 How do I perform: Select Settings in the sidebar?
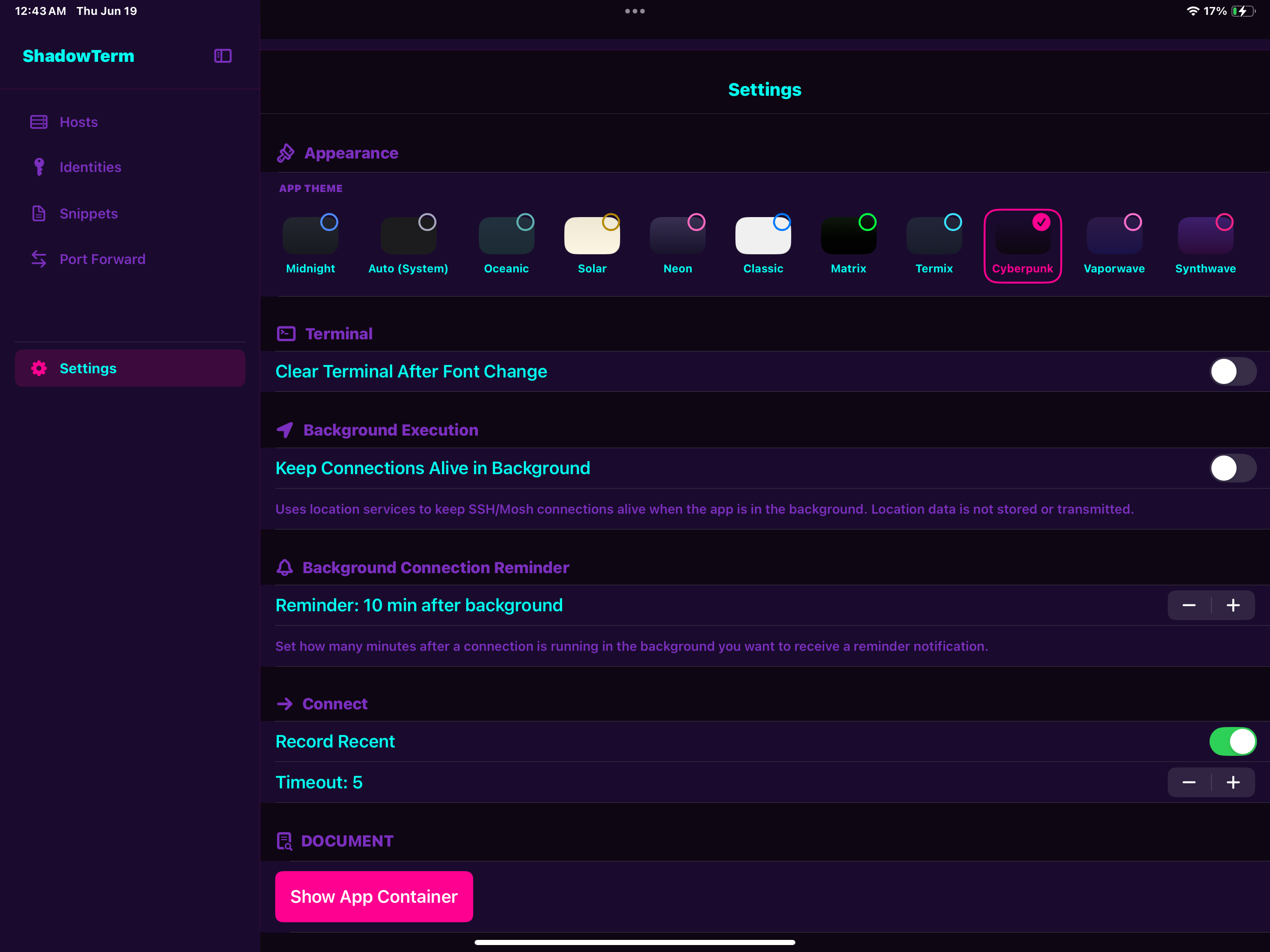click(130, 368)
